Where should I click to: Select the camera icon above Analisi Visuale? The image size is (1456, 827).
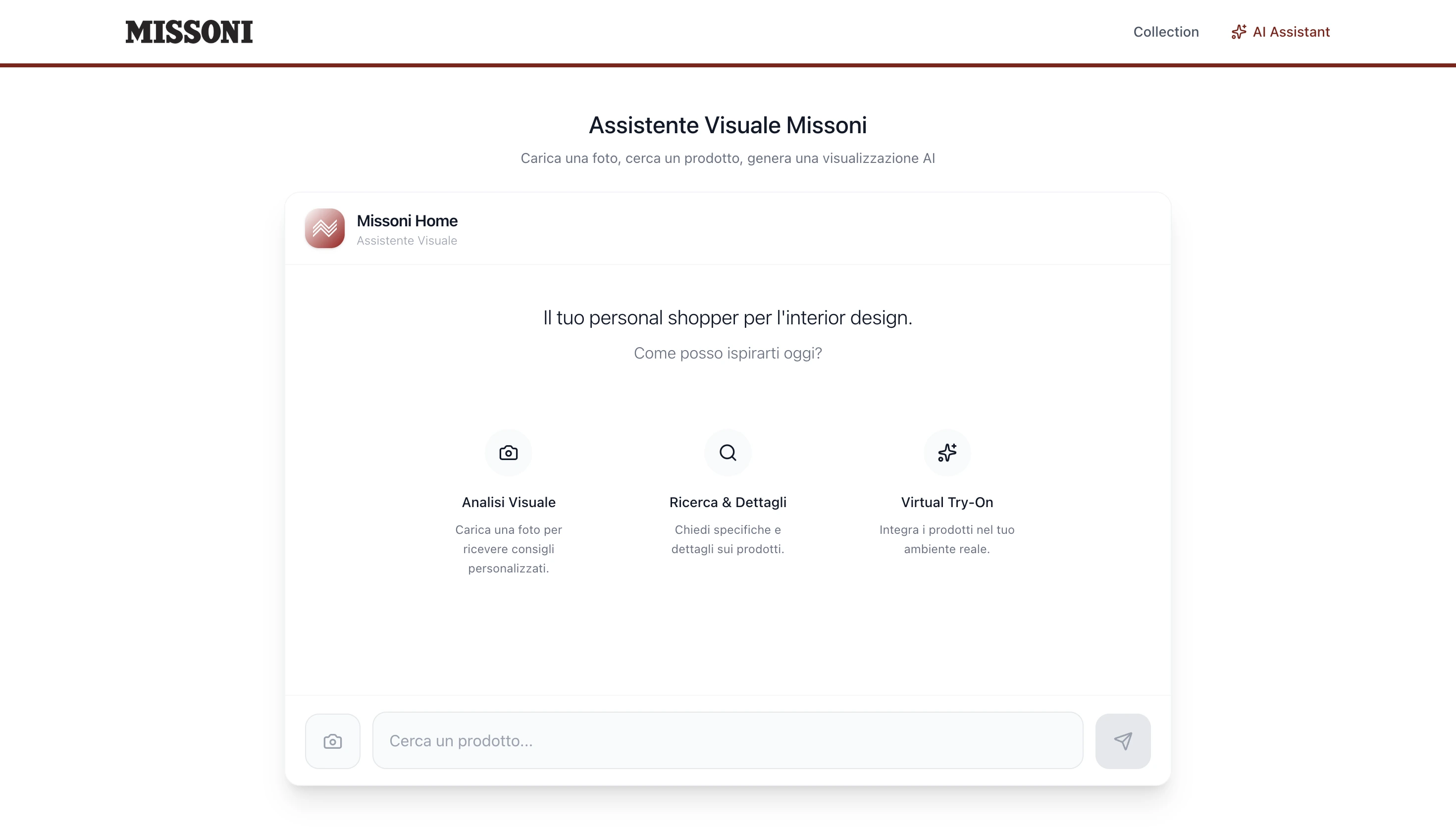coord(508,452)
